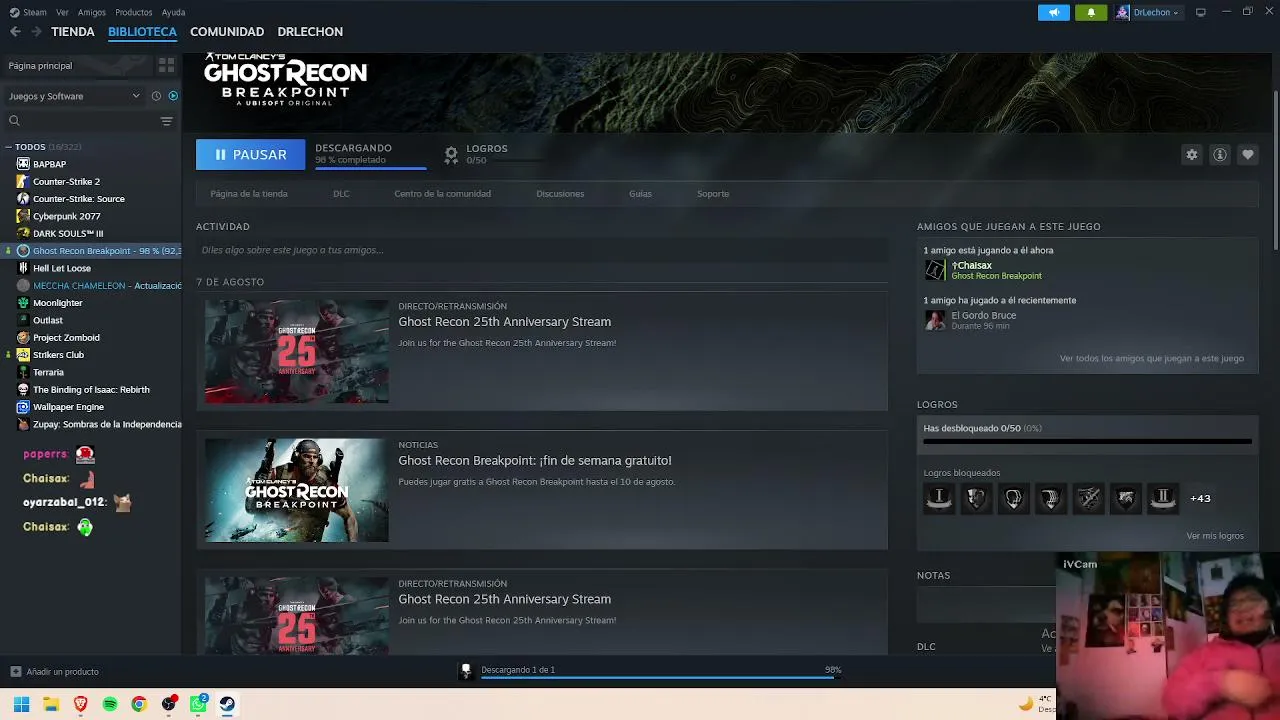
Task: Open WhatsApp from the taskbar
Action: point(198,704)
